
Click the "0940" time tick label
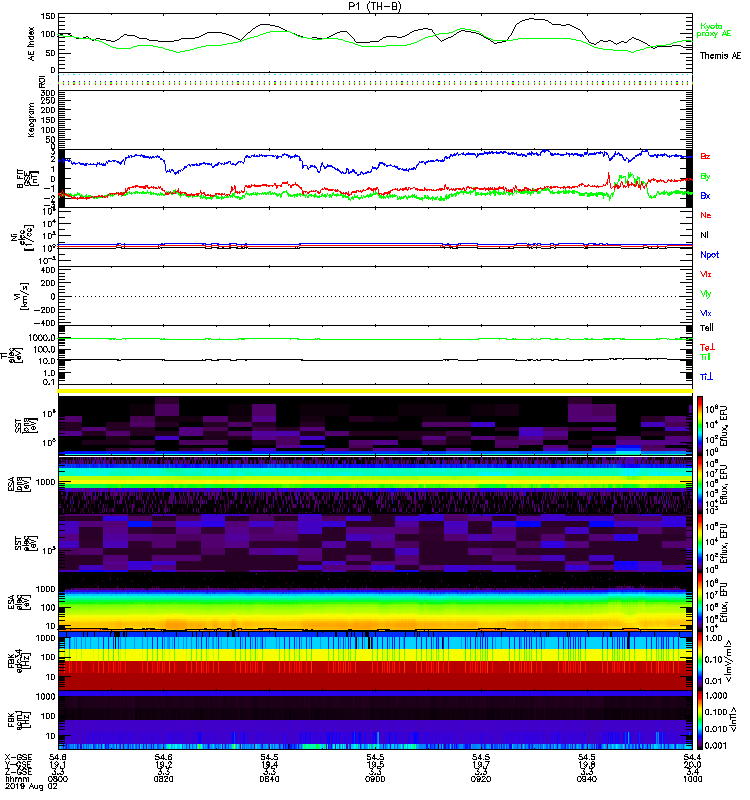[587, 779]
